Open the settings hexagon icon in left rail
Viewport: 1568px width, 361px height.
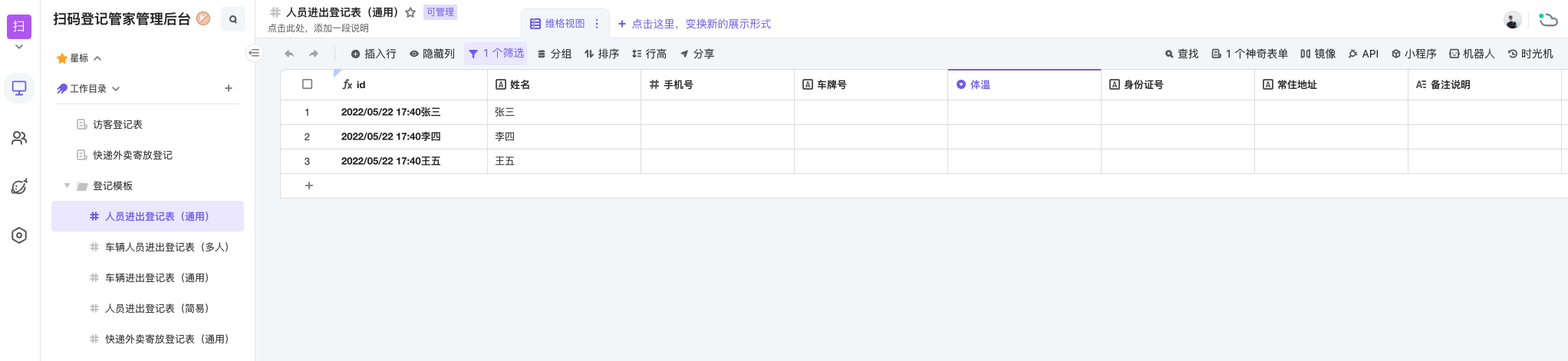(19, 235)
